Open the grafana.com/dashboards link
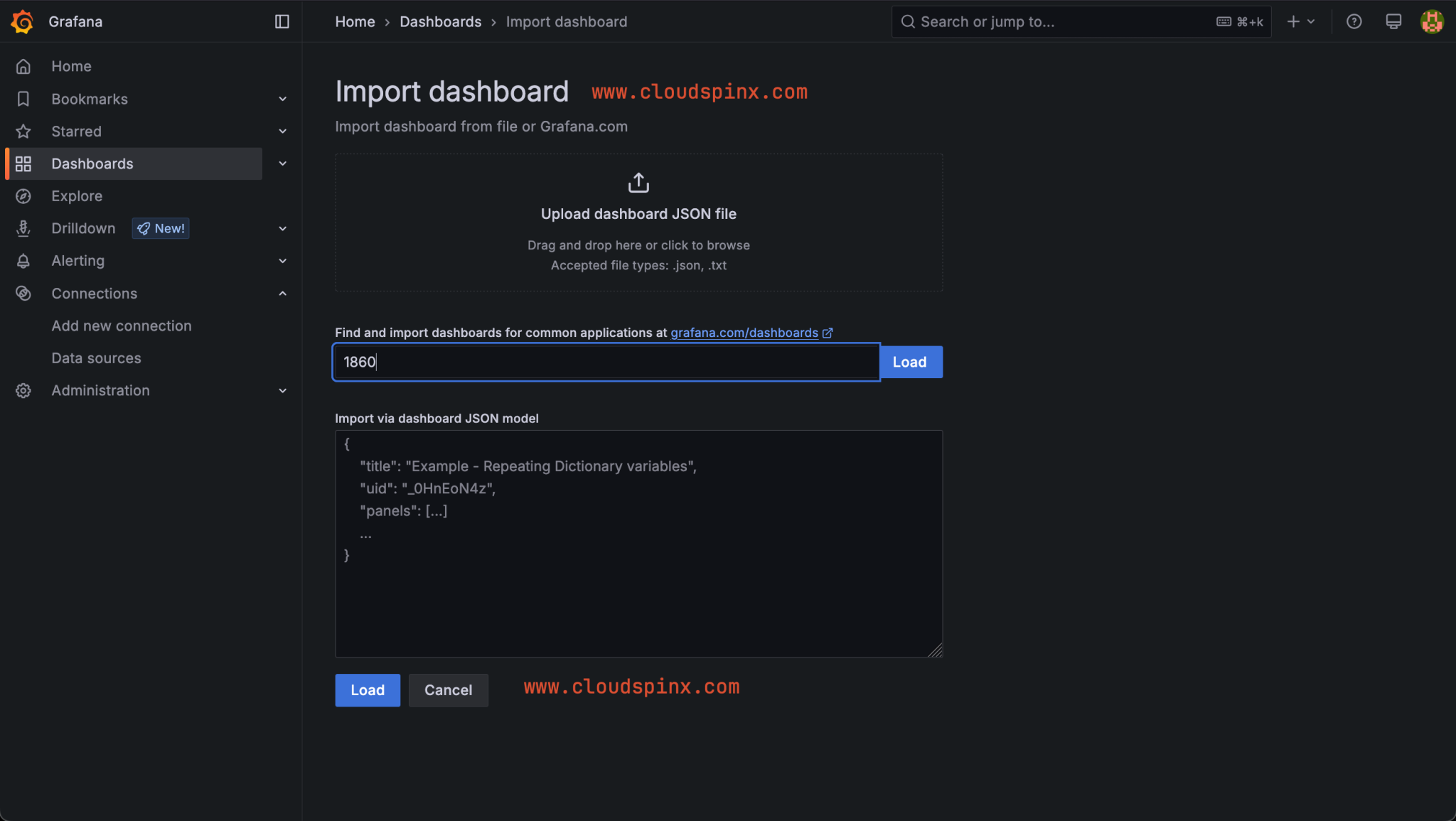Screen dimensions: 1456x821 pyautogui.click(x=744, y=332)
